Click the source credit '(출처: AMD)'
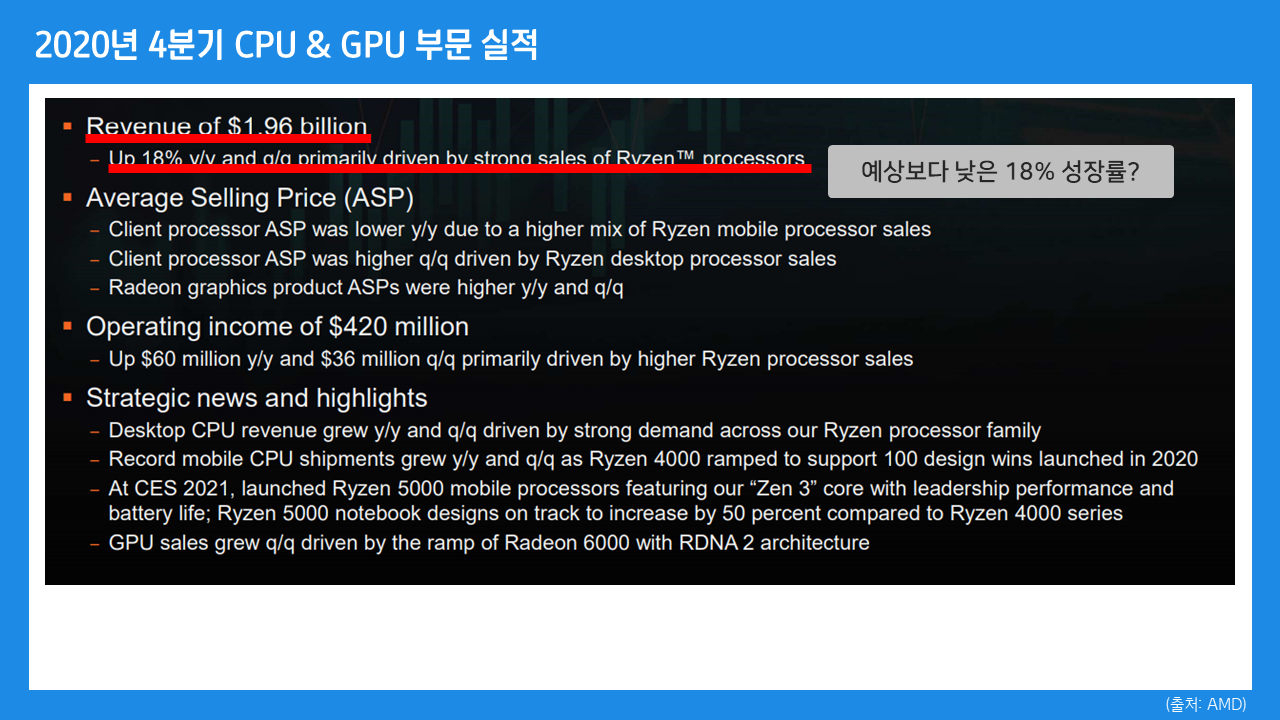 click(x=1206, y=704)
